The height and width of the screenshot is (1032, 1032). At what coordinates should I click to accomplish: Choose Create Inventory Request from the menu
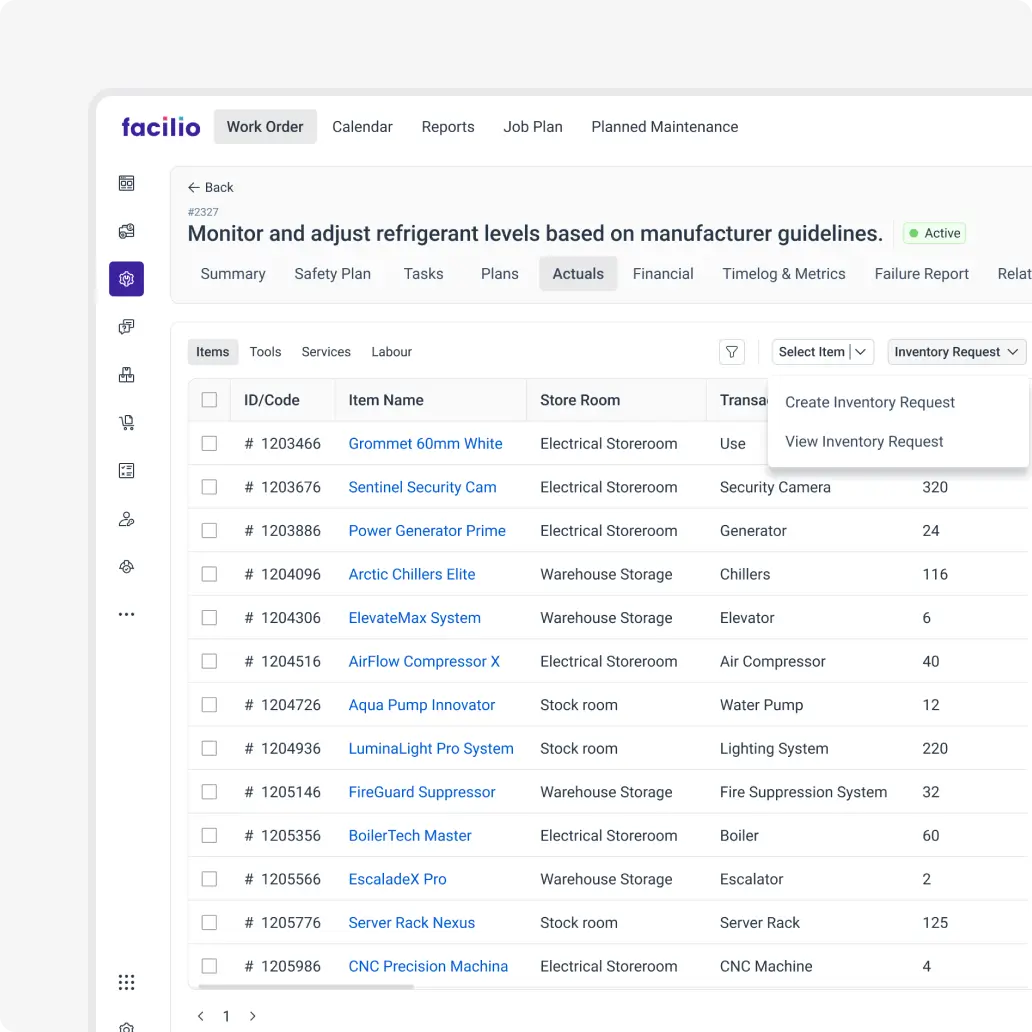tap(869, 402)
